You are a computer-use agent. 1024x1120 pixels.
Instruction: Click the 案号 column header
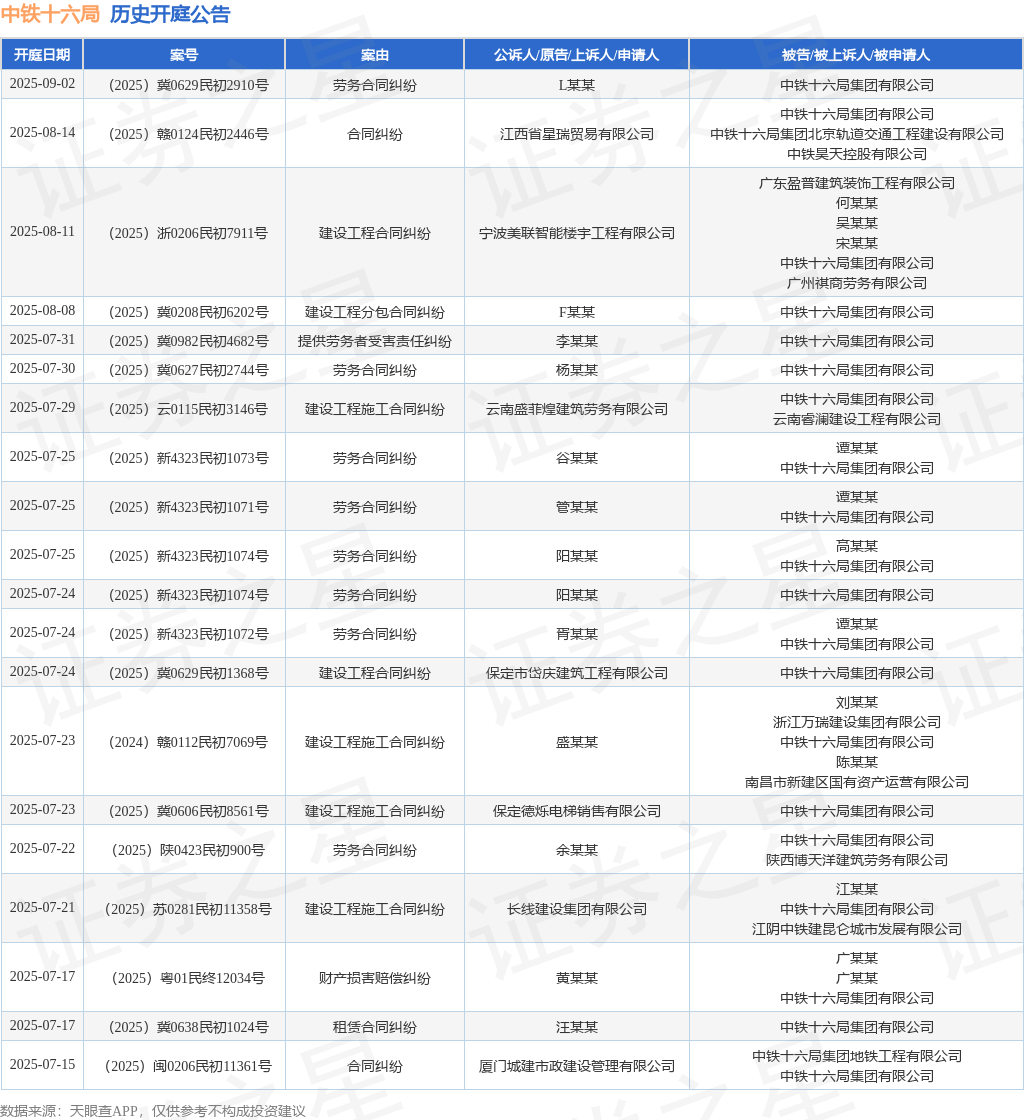coord(184,55)
